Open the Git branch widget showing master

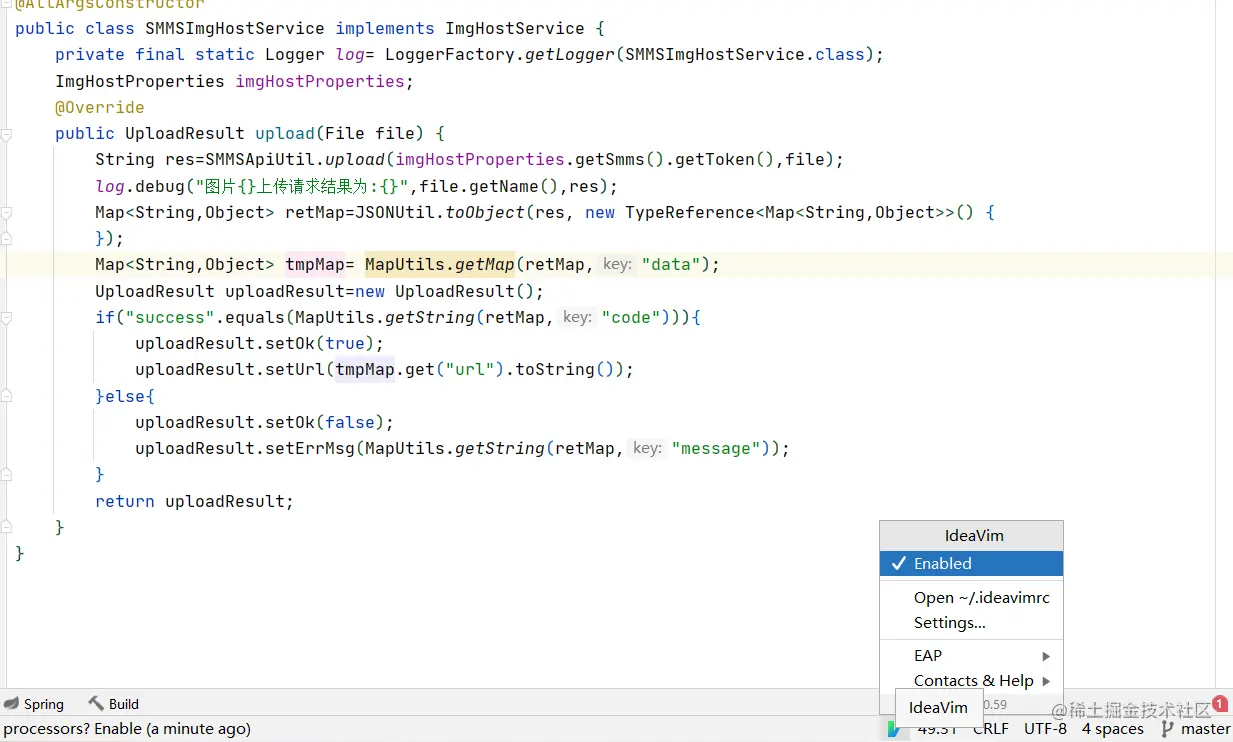pos(1196,729)
